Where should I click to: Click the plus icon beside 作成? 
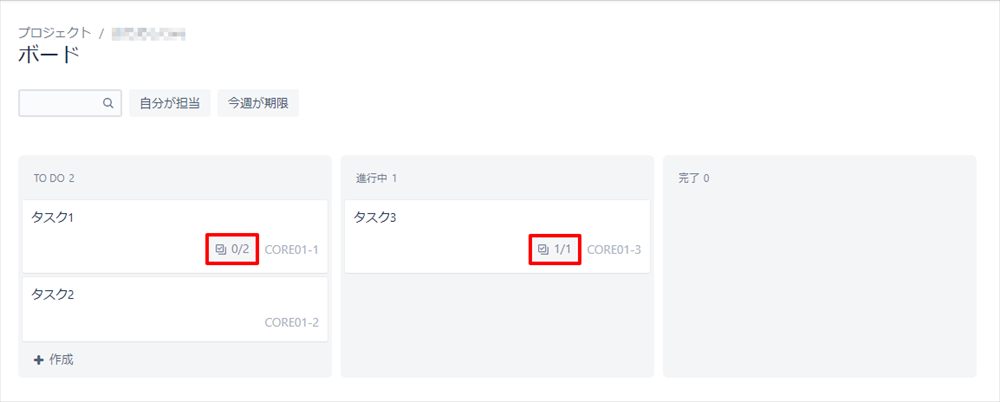pos(38,360)
